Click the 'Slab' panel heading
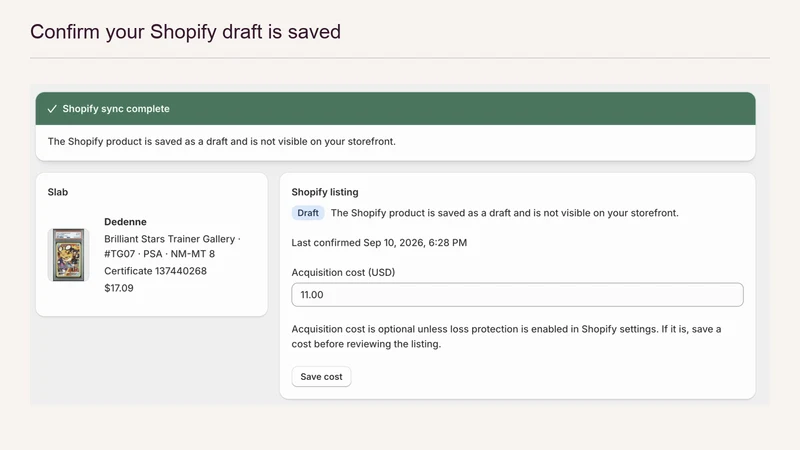Screen dimensions: 800x450 (58, 192)
